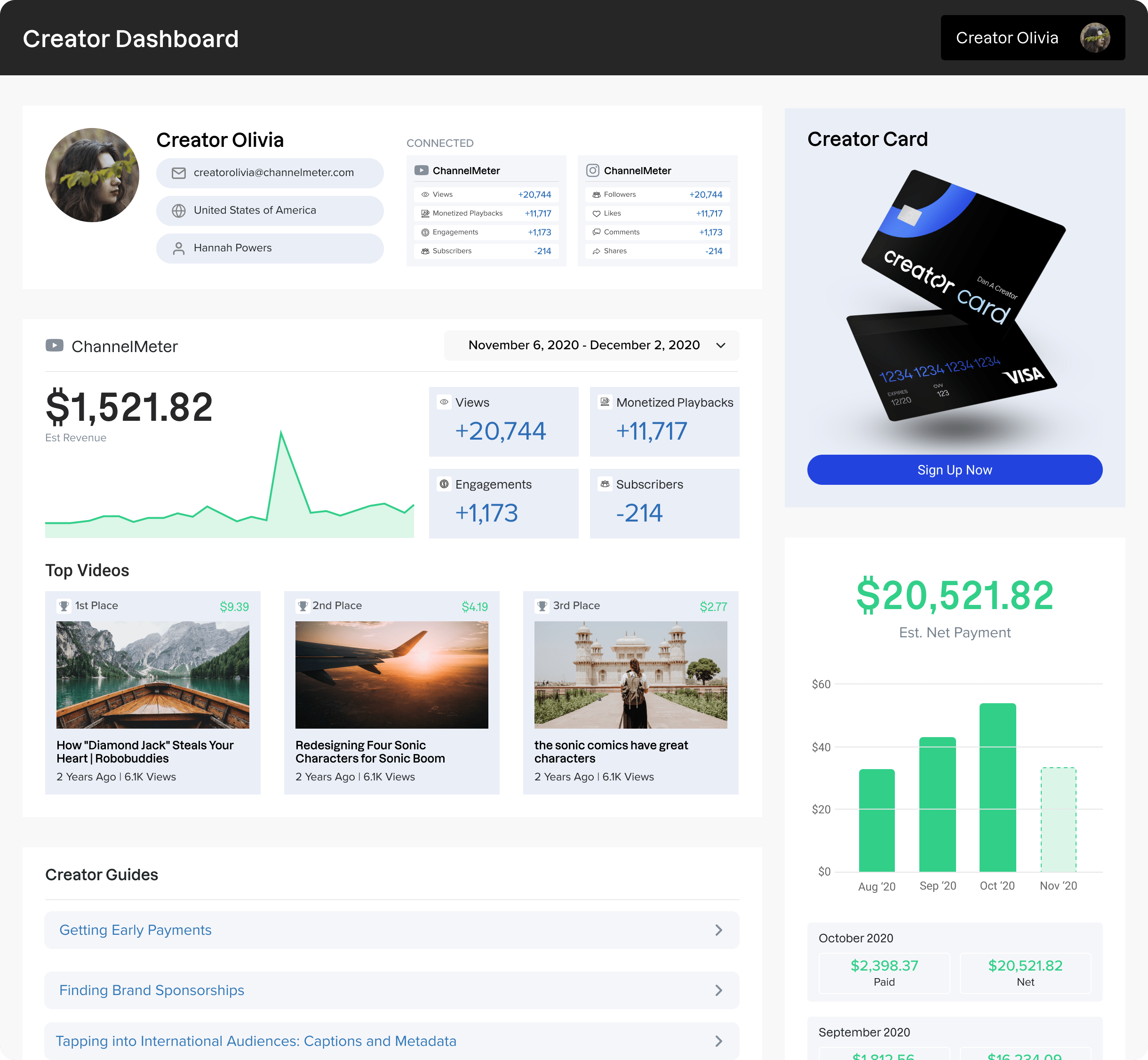Click the trophy icon for 3rd Place
1148x1060 pixels.
click(542, 606)
